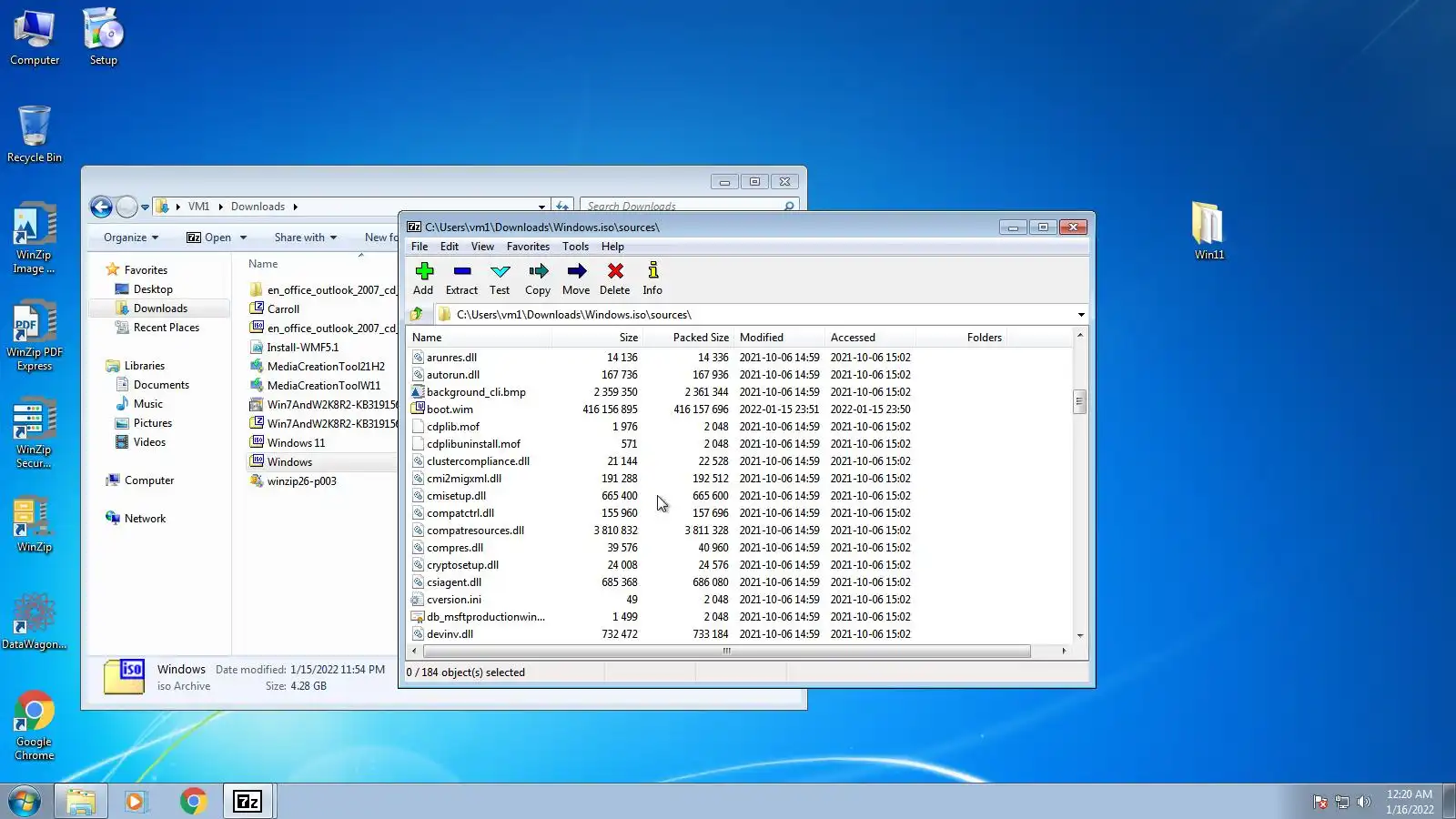Click the 7-Zip horizontal scrollbar thumb
Viewport: 1456px width, 819px height.
727,652
